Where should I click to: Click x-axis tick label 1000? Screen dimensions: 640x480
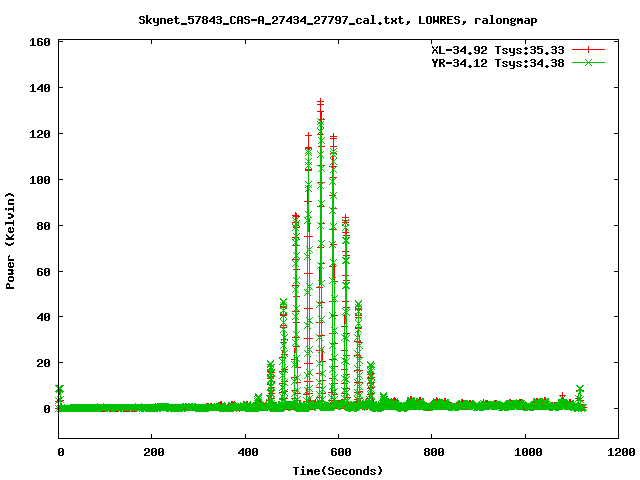click(x=528, y=452)
